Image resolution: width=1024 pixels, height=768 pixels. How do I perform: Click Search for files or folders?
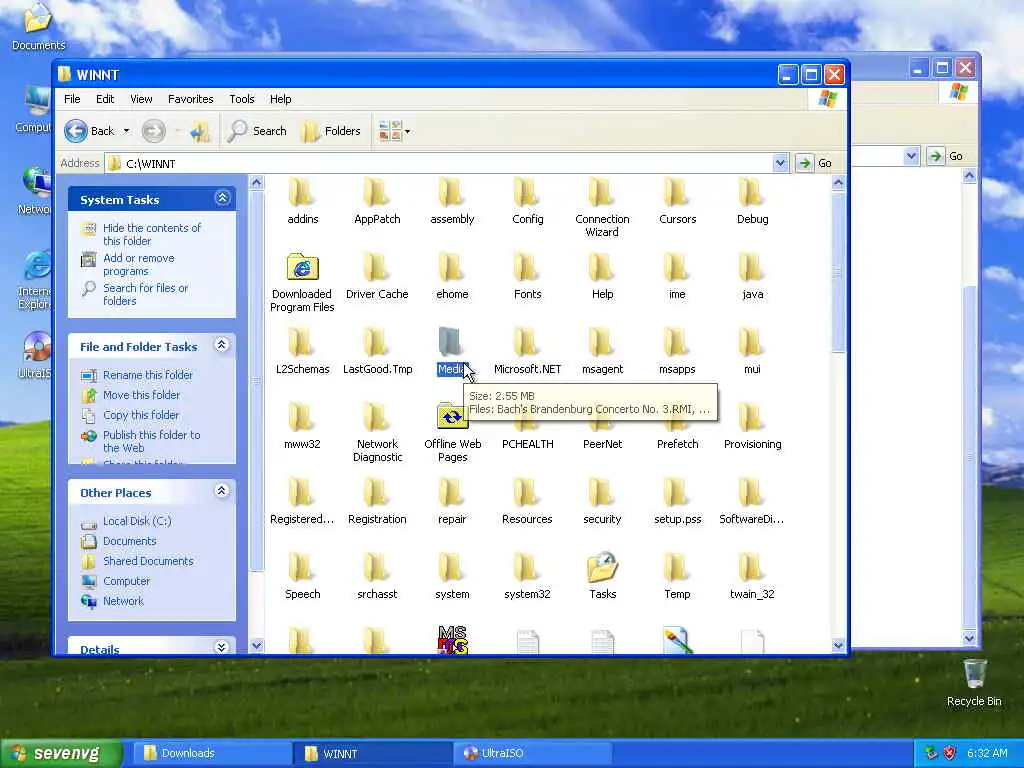[146, 295]
